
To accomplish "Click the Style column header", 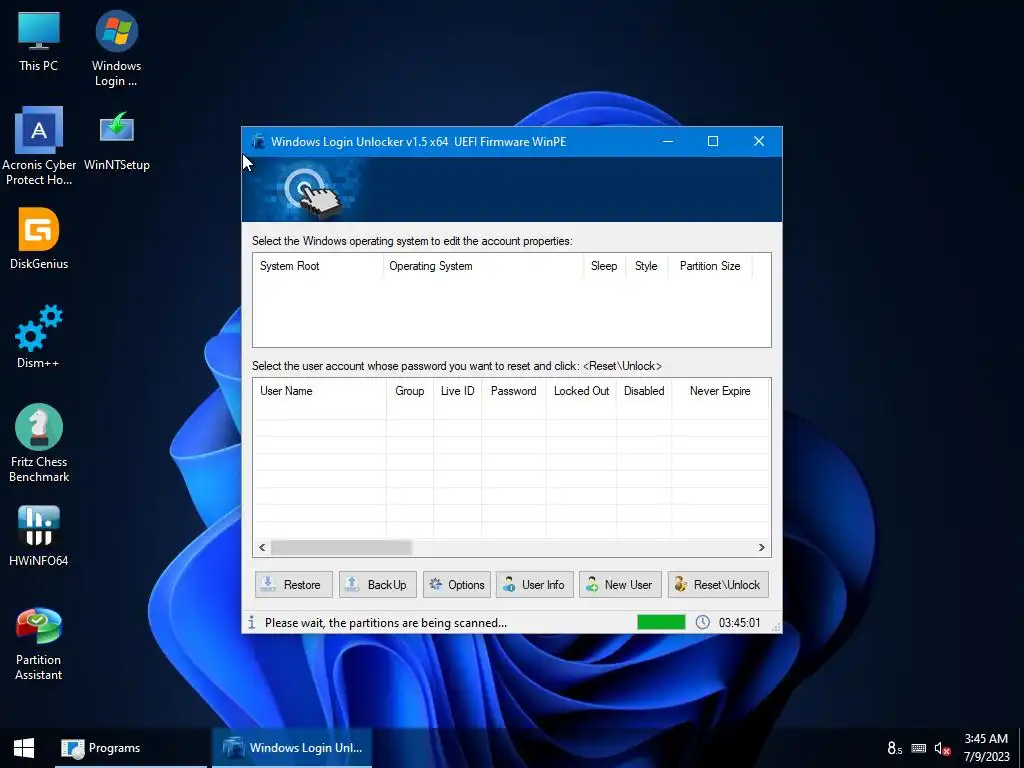I will pyautogui.click(x=647, y=266).
